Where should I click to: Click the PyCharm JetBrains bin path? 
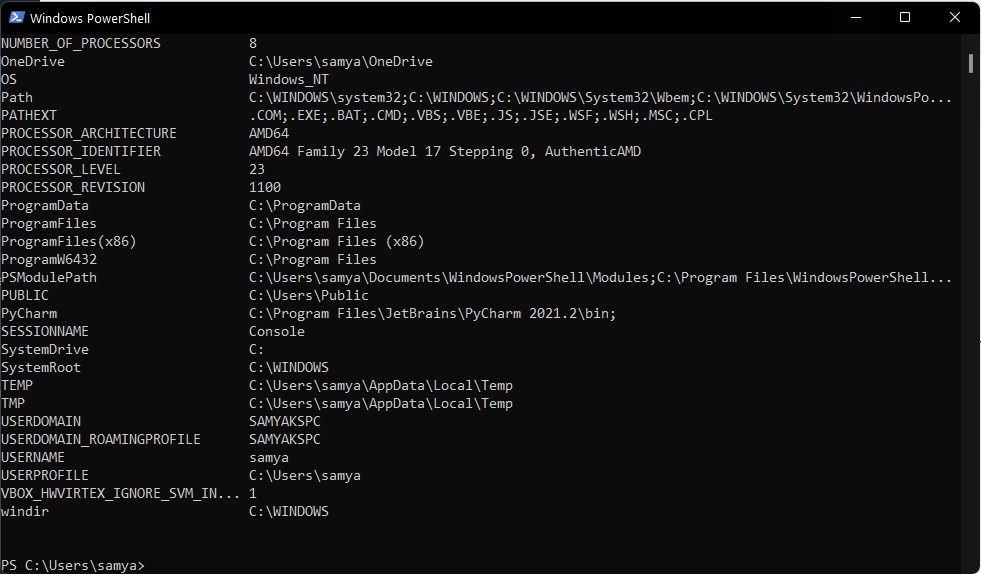[432, 313]
